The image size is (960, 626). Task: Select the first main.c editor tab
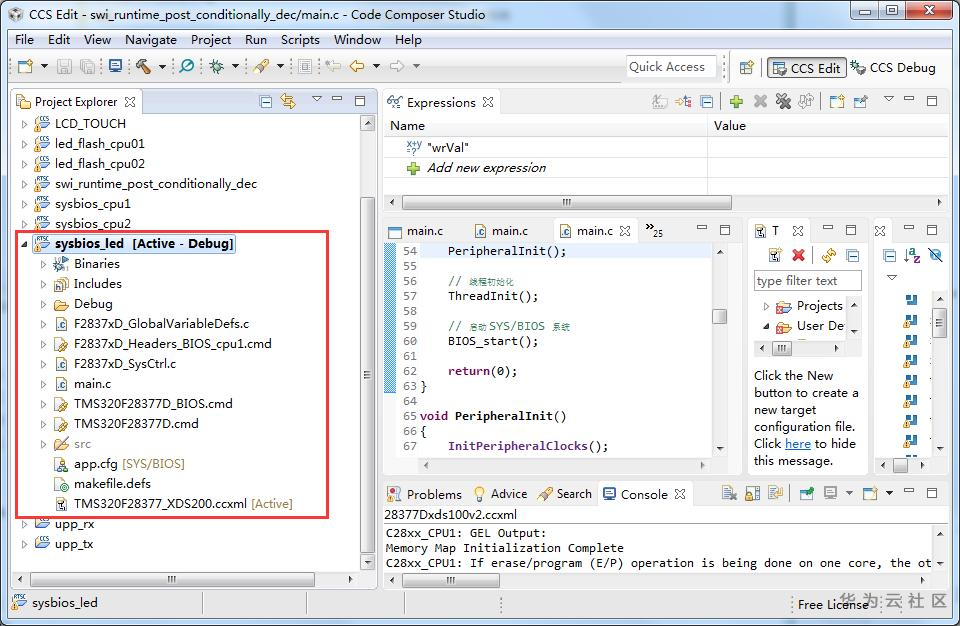pyautogui.click(x=417, y=231)
